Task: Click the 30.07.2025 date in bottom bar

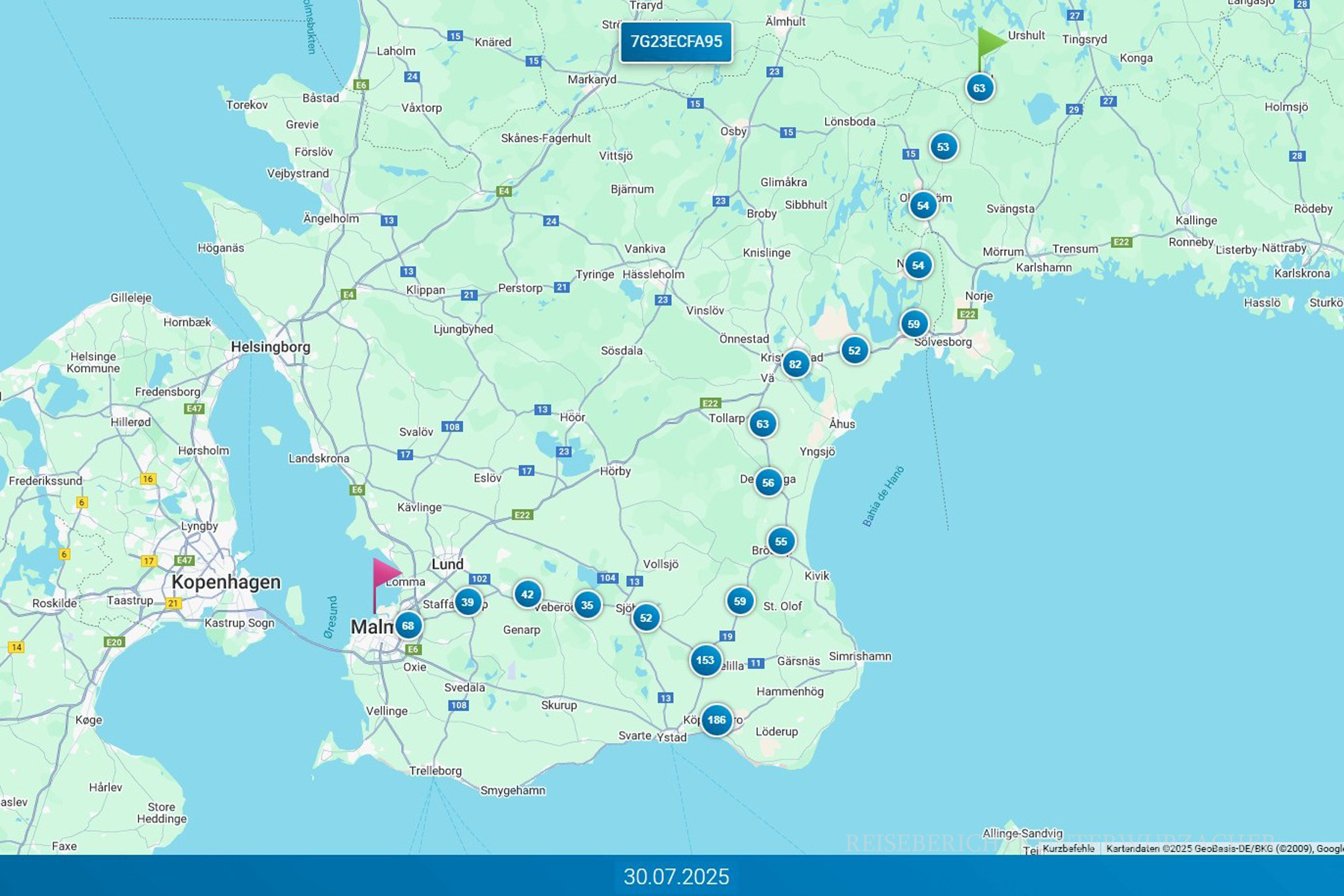Action: (x=676, y=876)
